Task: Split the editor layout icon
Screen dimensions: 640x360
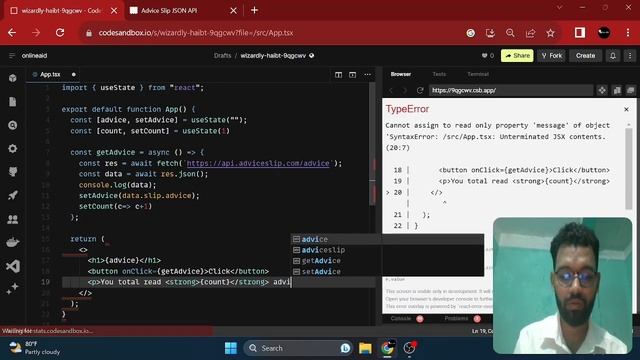Action: pos(338,75)
